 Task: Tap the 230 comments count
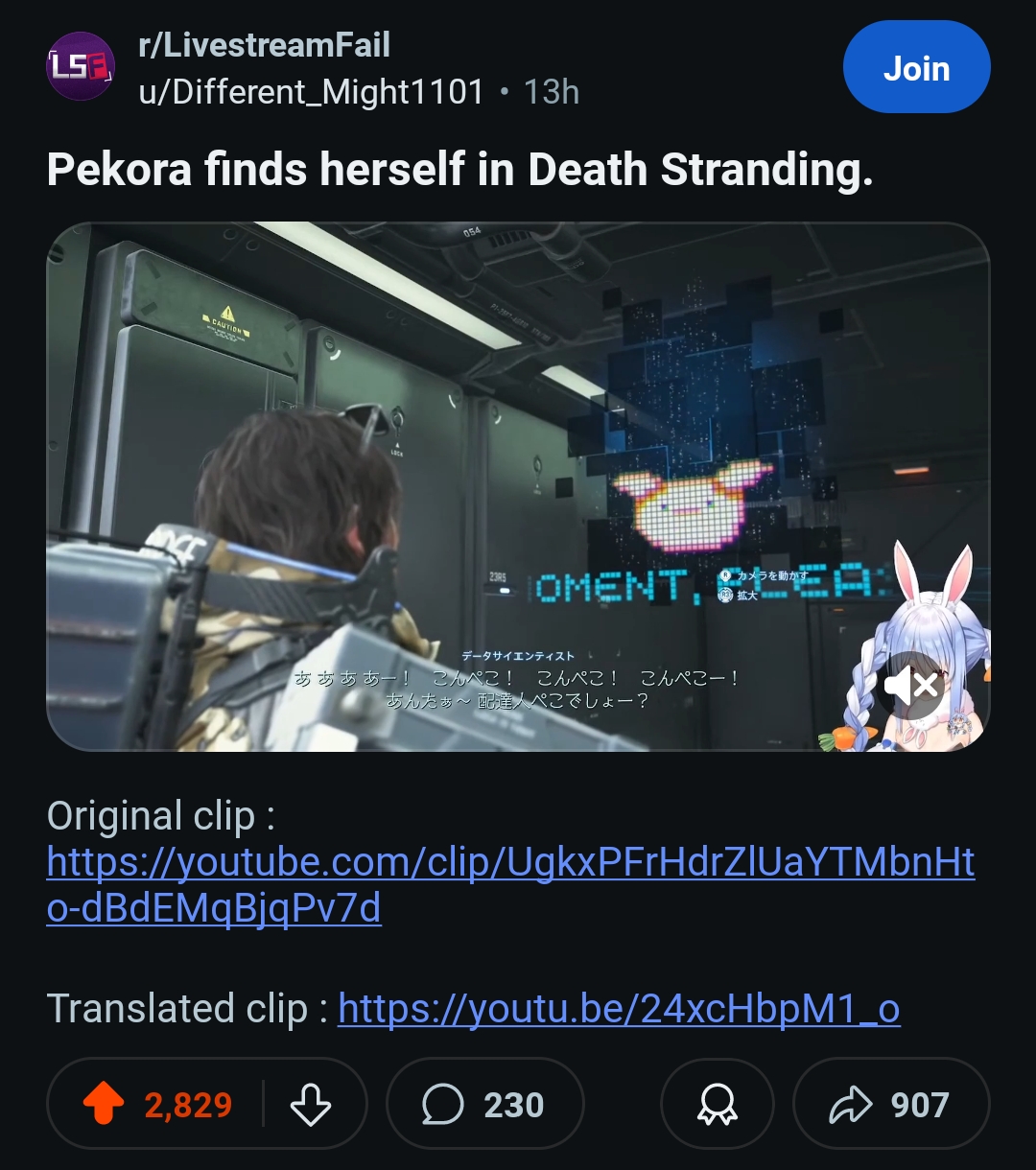click(514, 1105)
